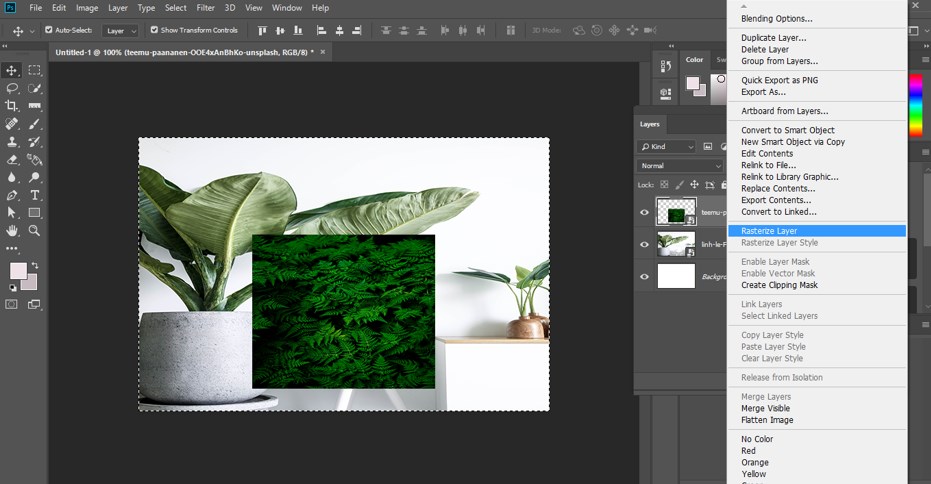Click Flatten Image in context menu
The width and height of the screenshot is (931, 484).
[768, 420]
